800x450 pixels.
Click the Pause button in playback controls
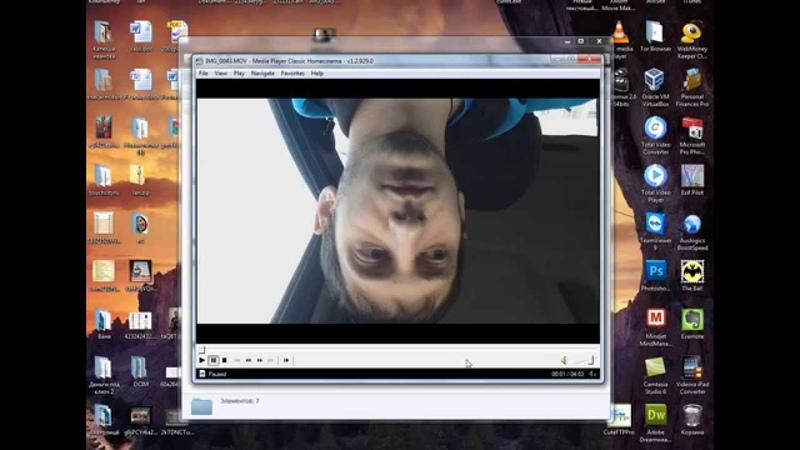coord(214,360)
